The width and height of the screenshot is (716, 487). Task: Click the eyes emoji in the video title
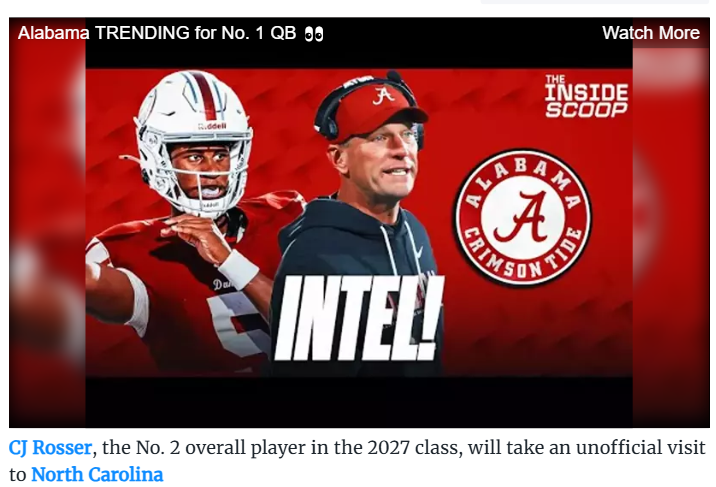[314, 34]
